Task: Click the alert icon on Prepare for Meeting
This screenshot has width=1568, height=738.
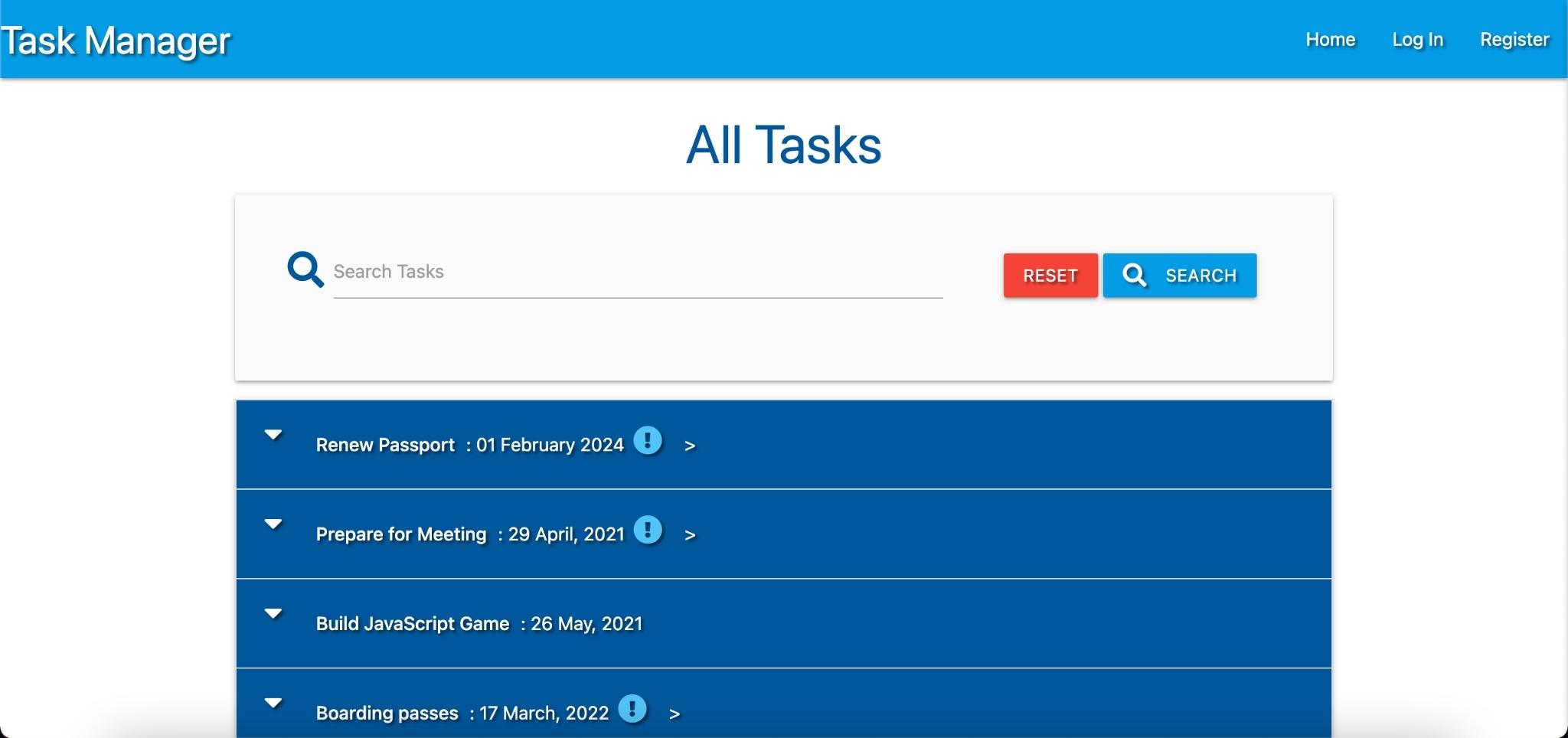Action: click(x=648, y=530)
